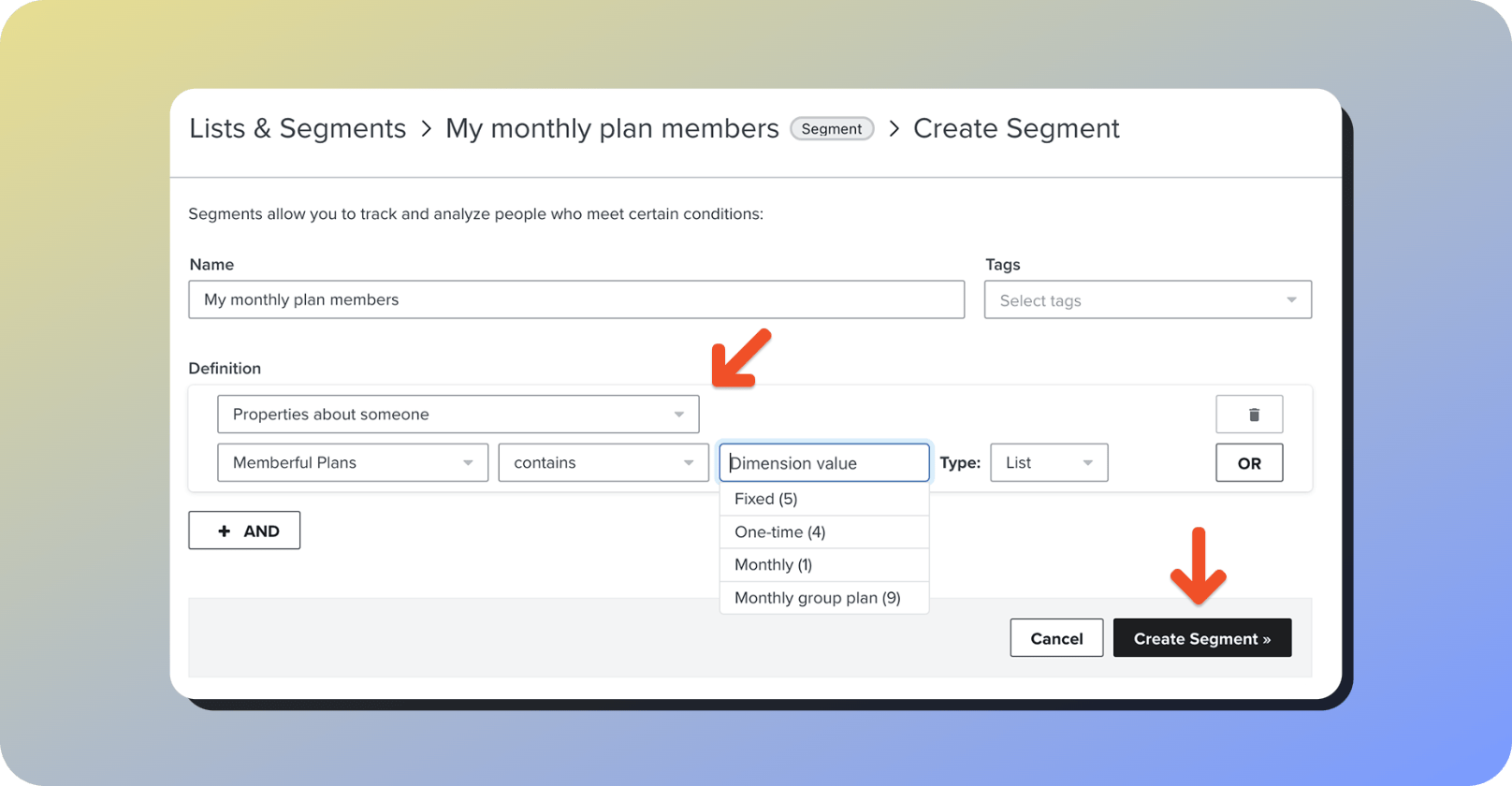Click the Segment badge label
The width and height of the screenshot is (1512, 786).
coord(831,129)
